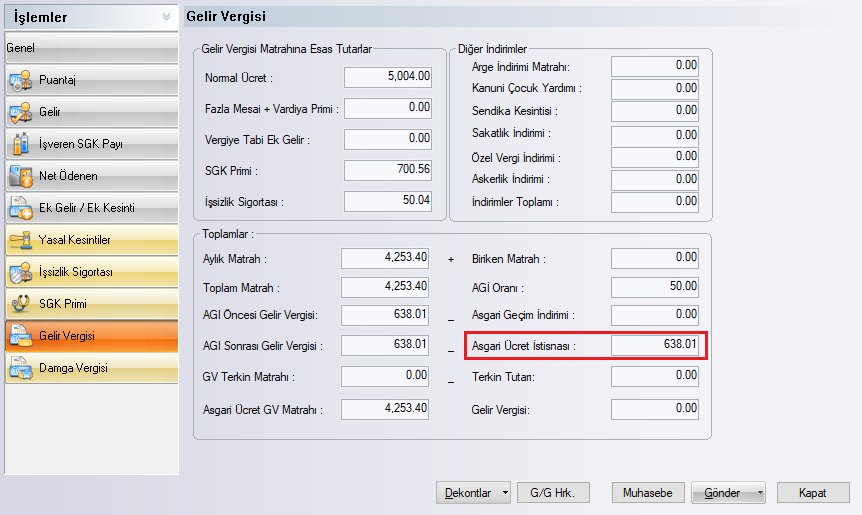This screenshot has height=515, width=862.
Task: Select the Yasal Kesintiler icon
Action: pos(21,240)
